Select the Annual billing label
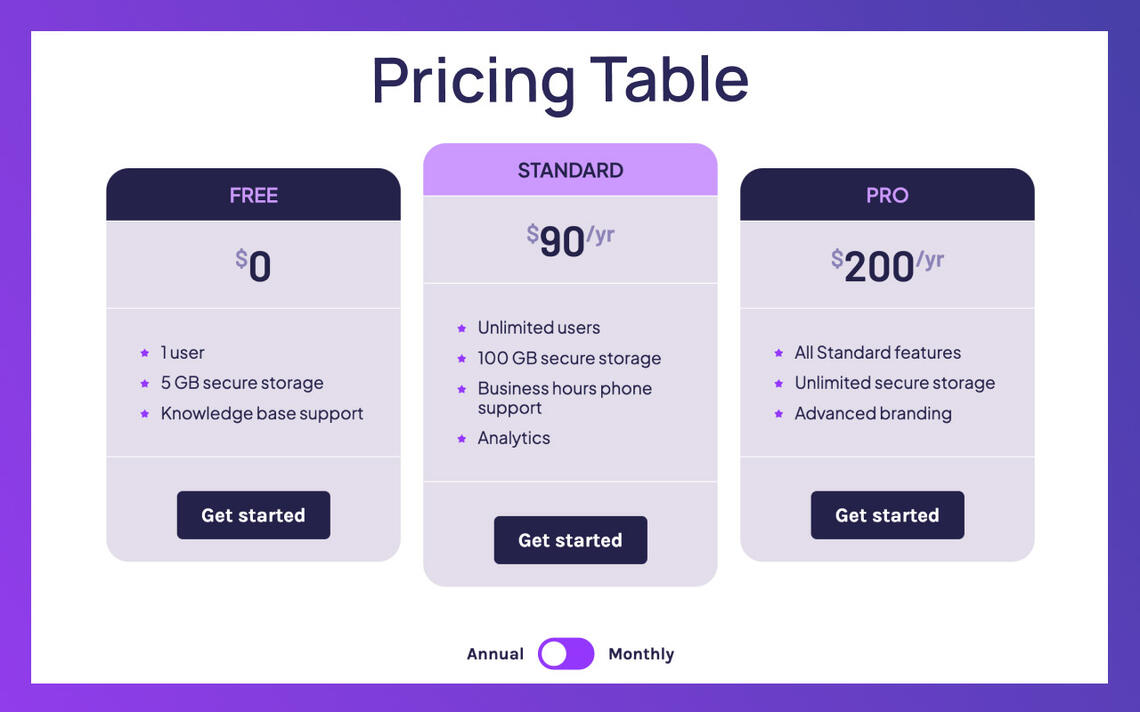 (496, 653)
